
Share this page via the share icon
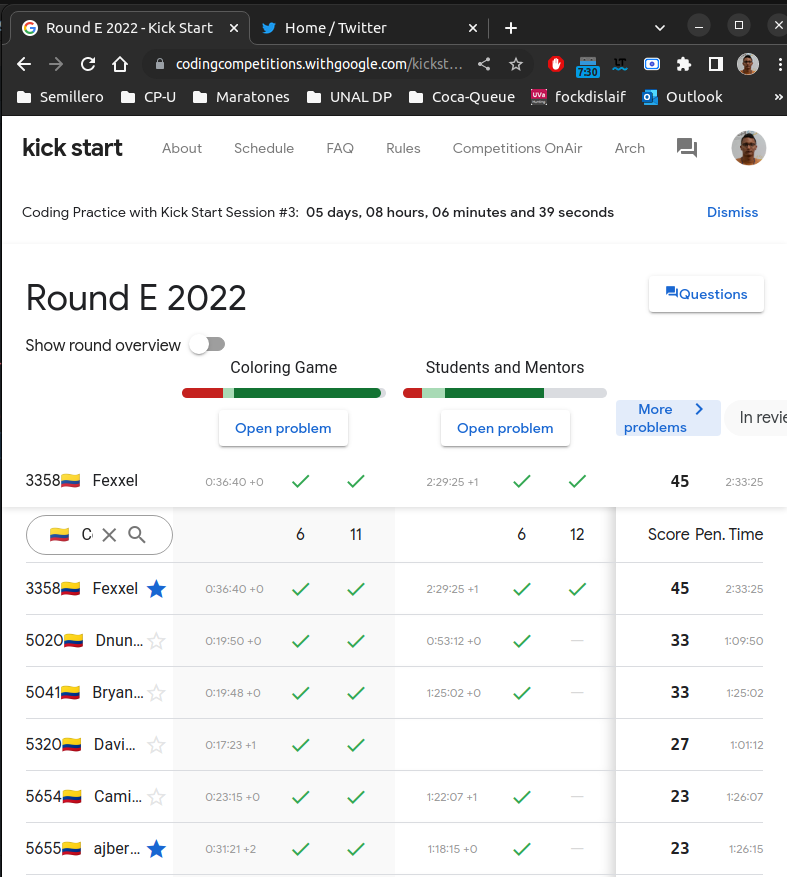[484, 64]
